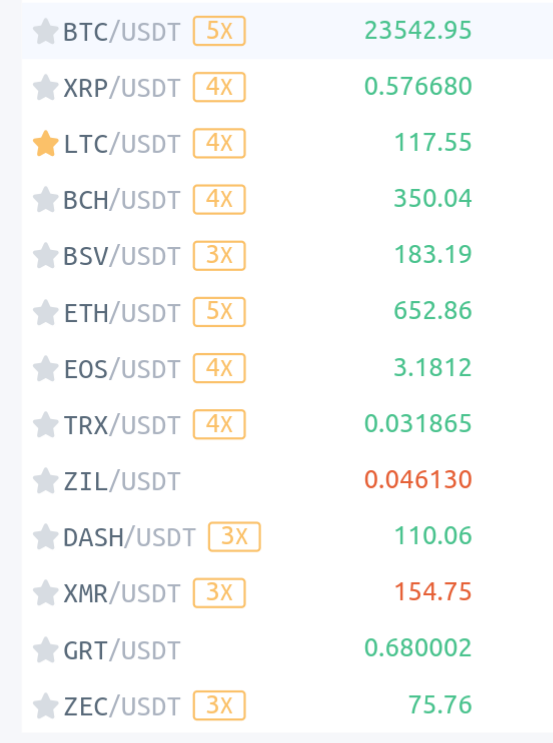Click star next to TRX/USDT
Screen dimensions: 553x743
pos(45,425)
